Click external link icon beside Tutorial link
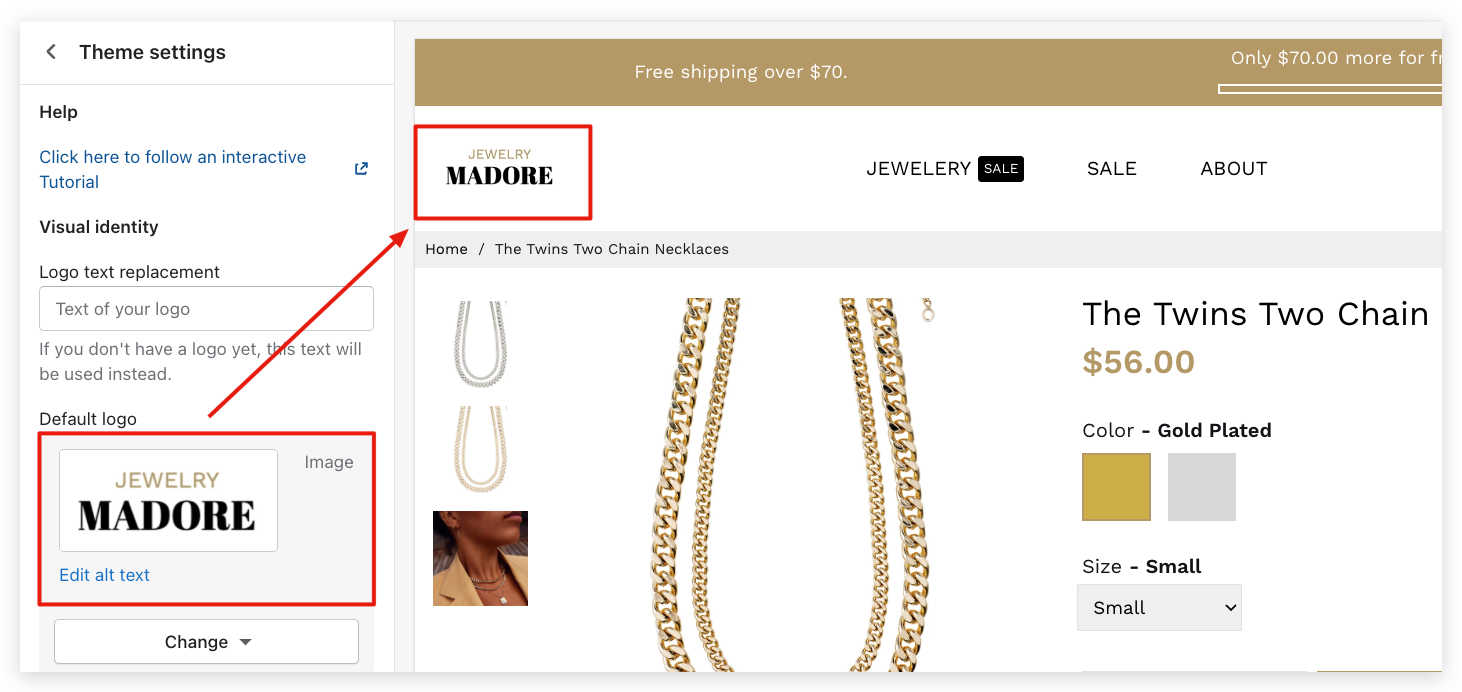Viewport: 1462px width, 692px height. [x=362, y=169]
